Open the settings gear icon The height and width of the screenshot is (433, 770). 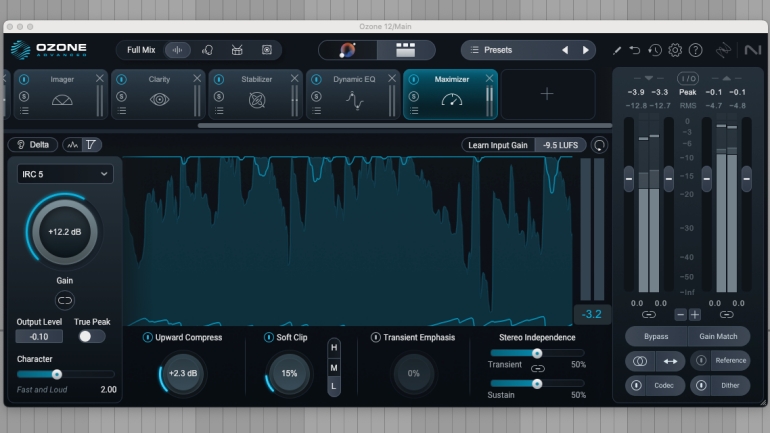(675, 50)
